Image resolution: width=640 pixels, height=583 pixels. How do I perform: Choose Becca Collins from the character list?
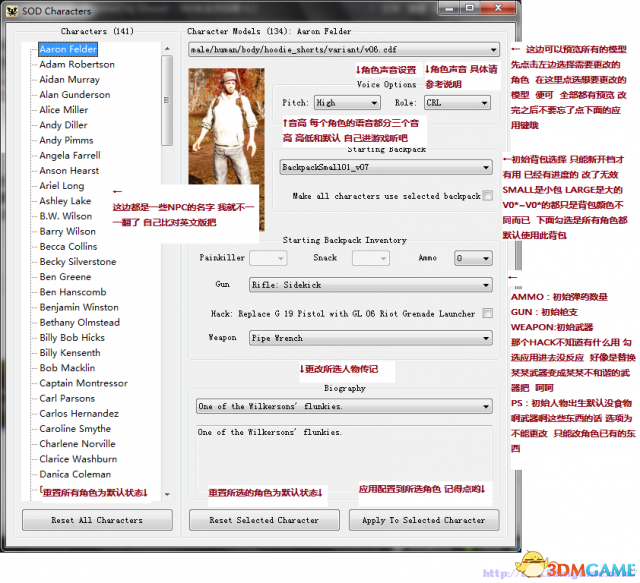[68, 247]
